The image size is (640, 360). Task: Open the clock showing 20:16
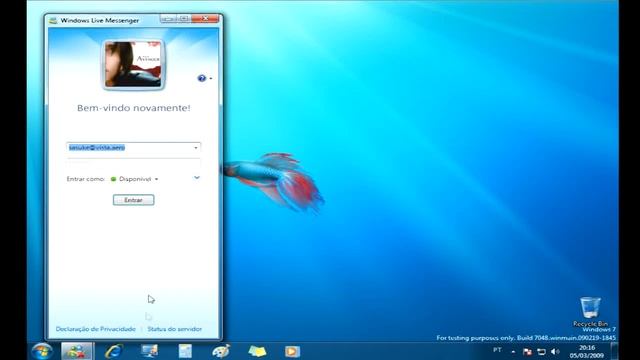(x=587, y=351)
